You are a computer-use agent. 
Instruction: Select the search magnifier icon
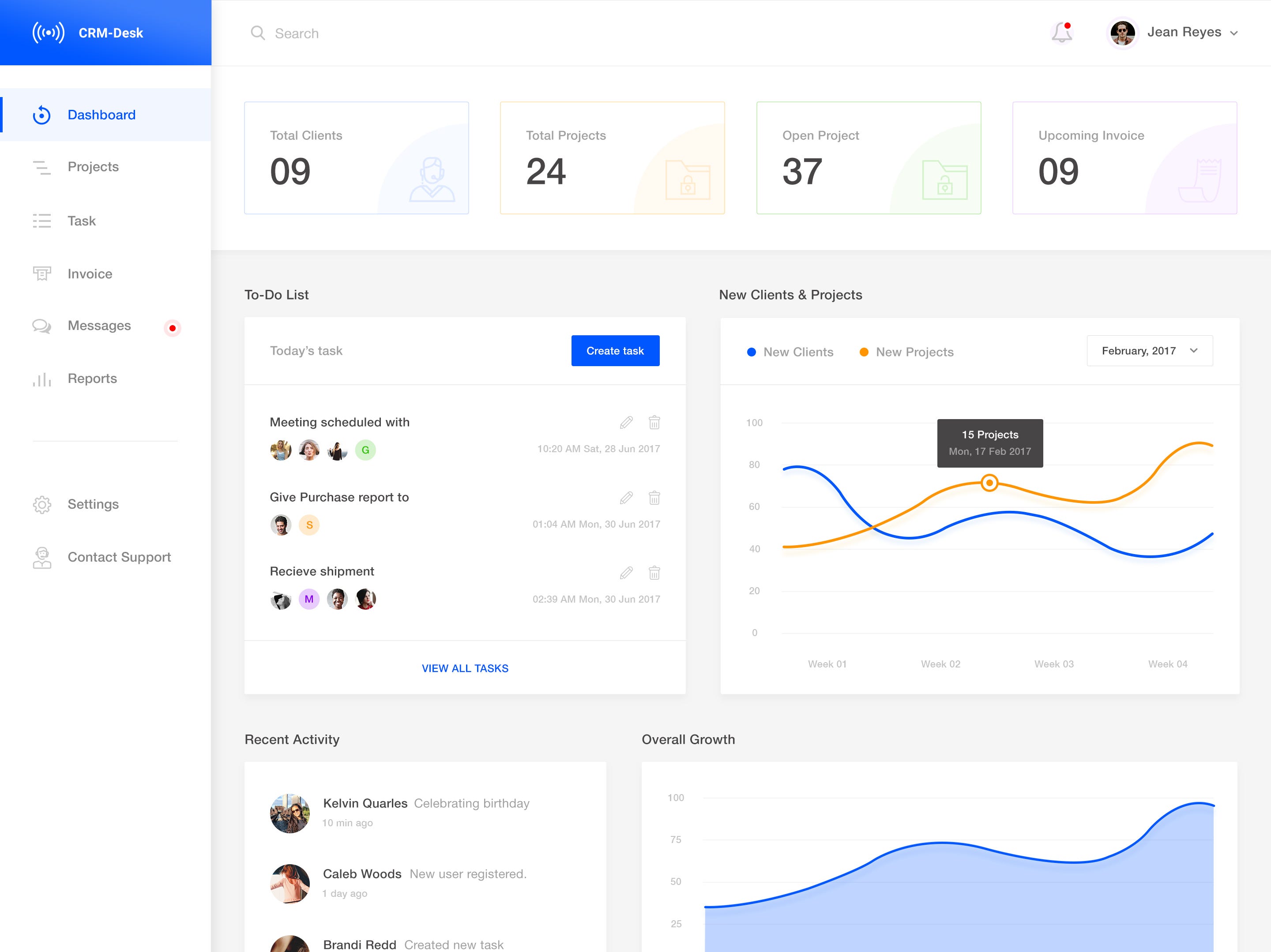coord(257,33)
